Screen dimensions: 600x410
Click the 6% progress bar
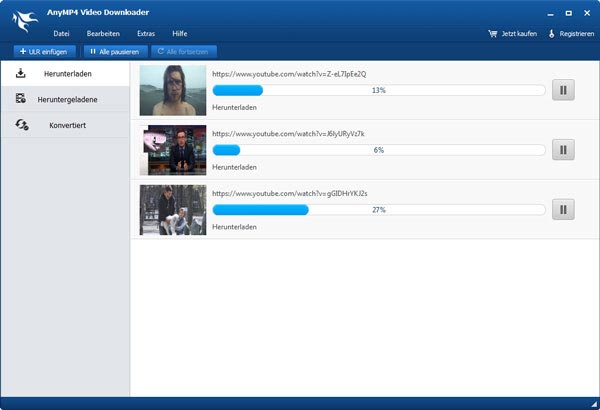[379, 150]
